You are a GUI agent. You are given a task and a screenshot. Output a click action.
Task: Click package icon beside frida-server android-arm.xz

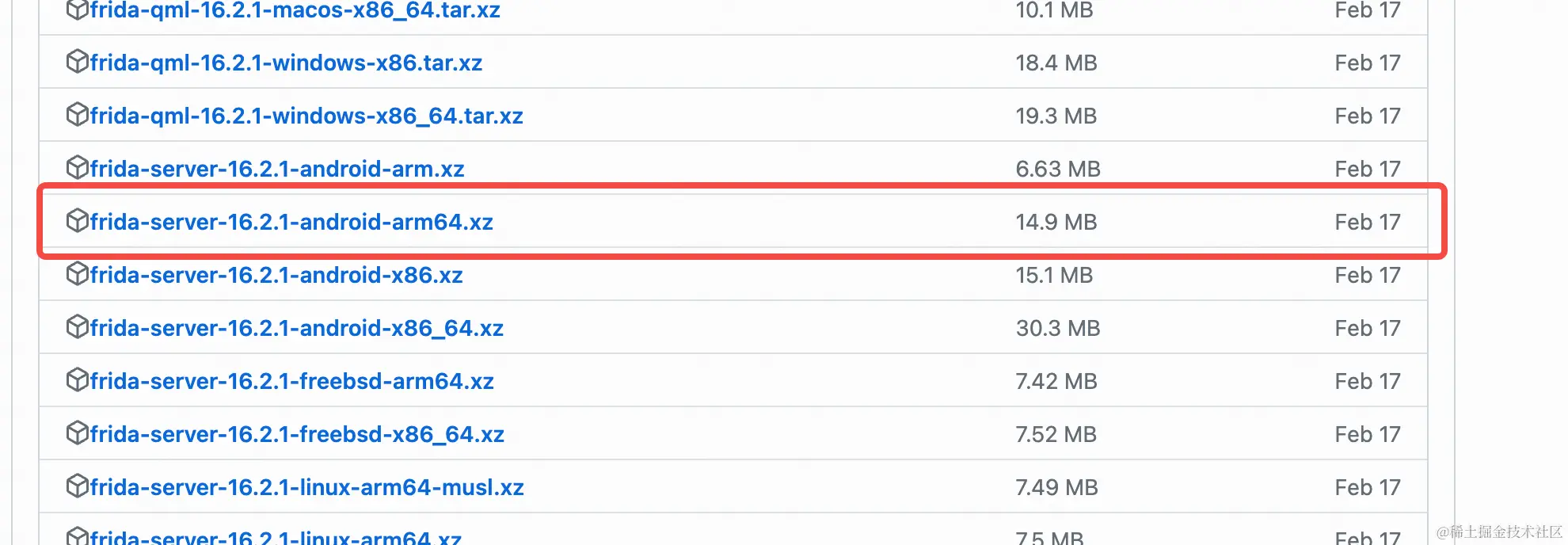(x=77, y=168)
